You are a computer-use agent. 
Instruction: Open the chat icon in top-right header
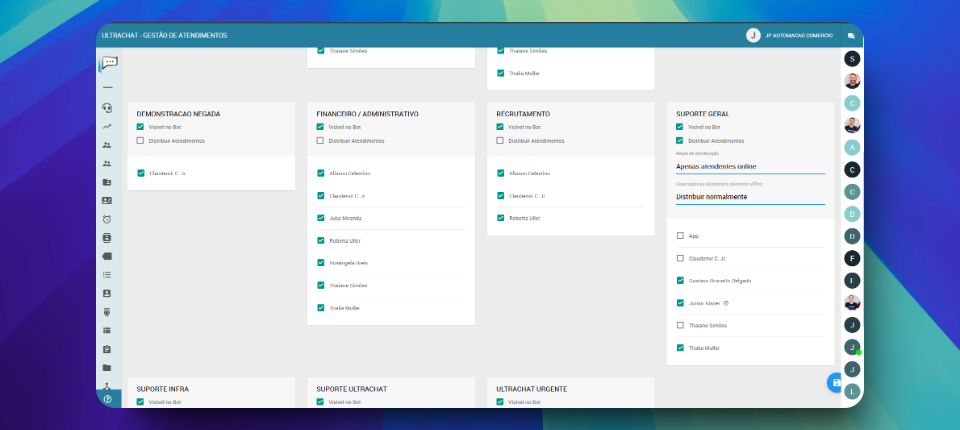click(850, 35)
